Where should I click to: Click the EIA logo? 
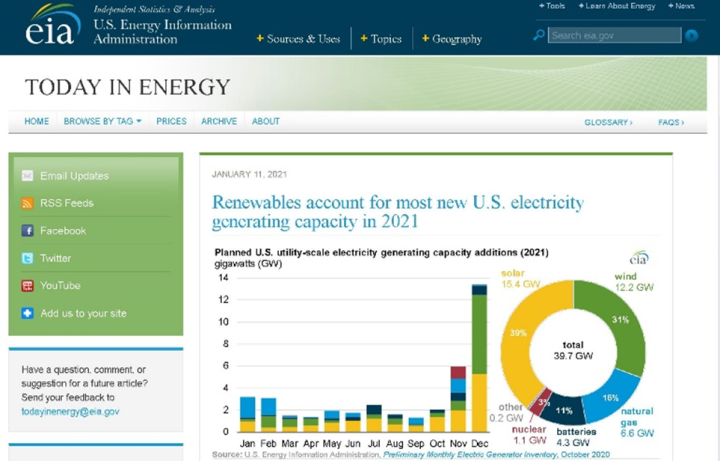click(52, 27)
